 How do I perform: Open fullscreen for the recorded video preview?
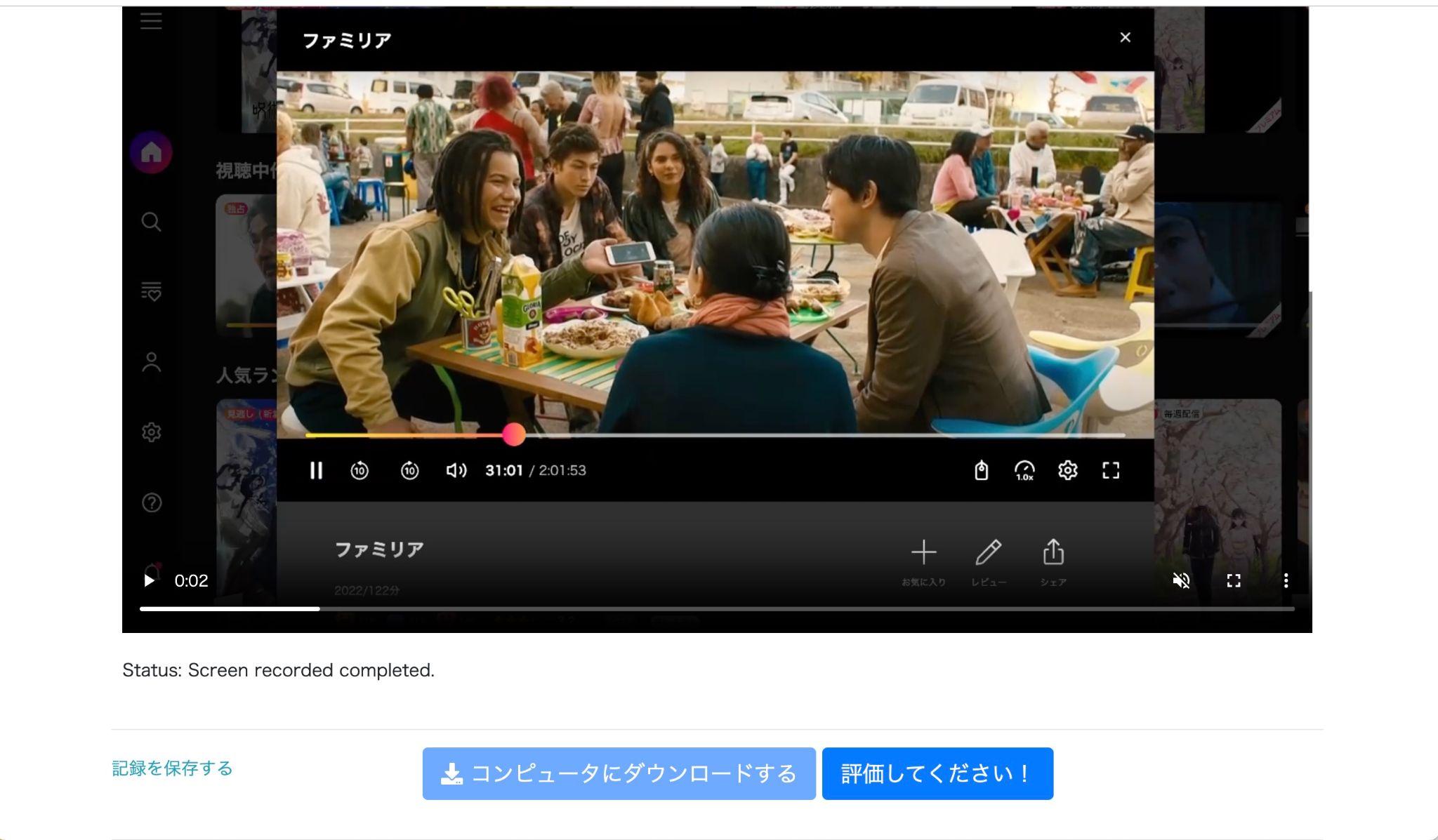click(x=1234, y=580)
